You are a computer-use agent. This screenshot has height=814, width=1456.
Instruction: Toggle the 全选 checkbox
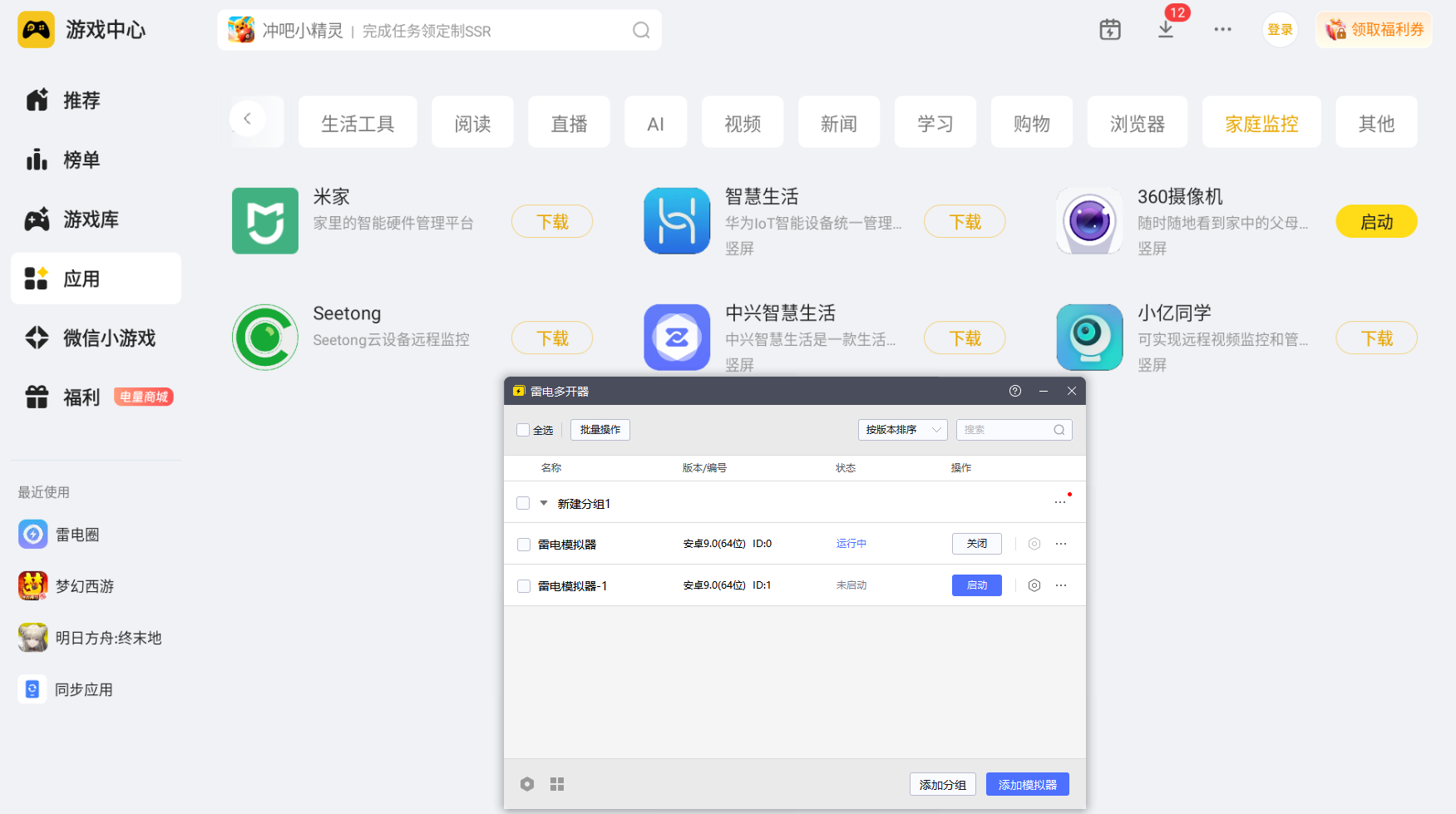[523, 430]
